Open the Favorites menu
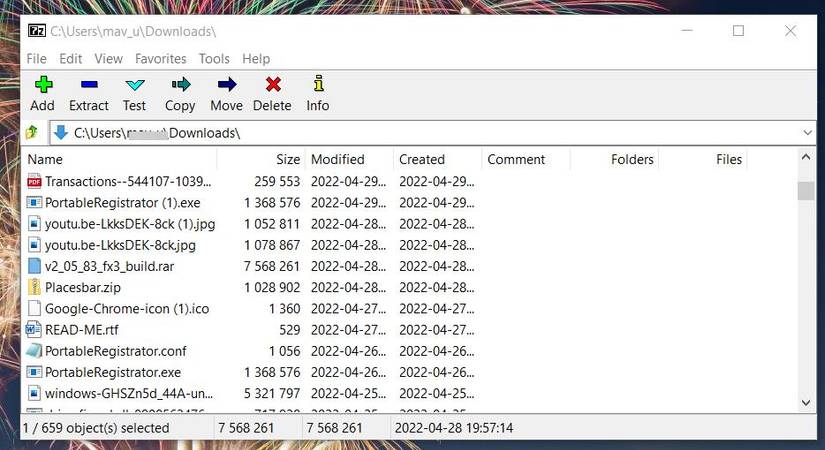Viewport: 825px width, 450px height. (x=160, y=58)
